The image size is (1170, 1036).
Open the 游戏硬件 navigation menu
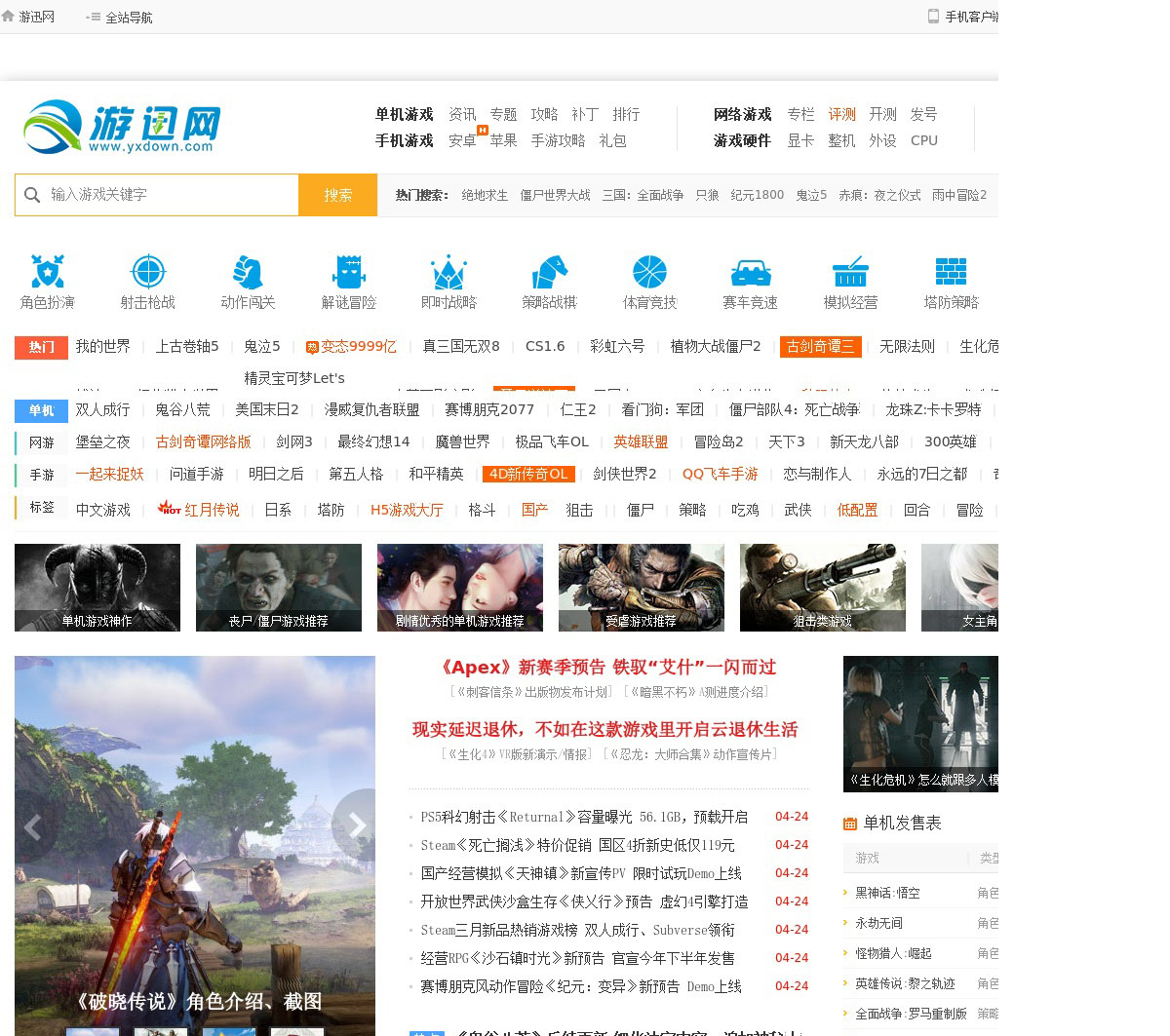(x=742, y=140)
